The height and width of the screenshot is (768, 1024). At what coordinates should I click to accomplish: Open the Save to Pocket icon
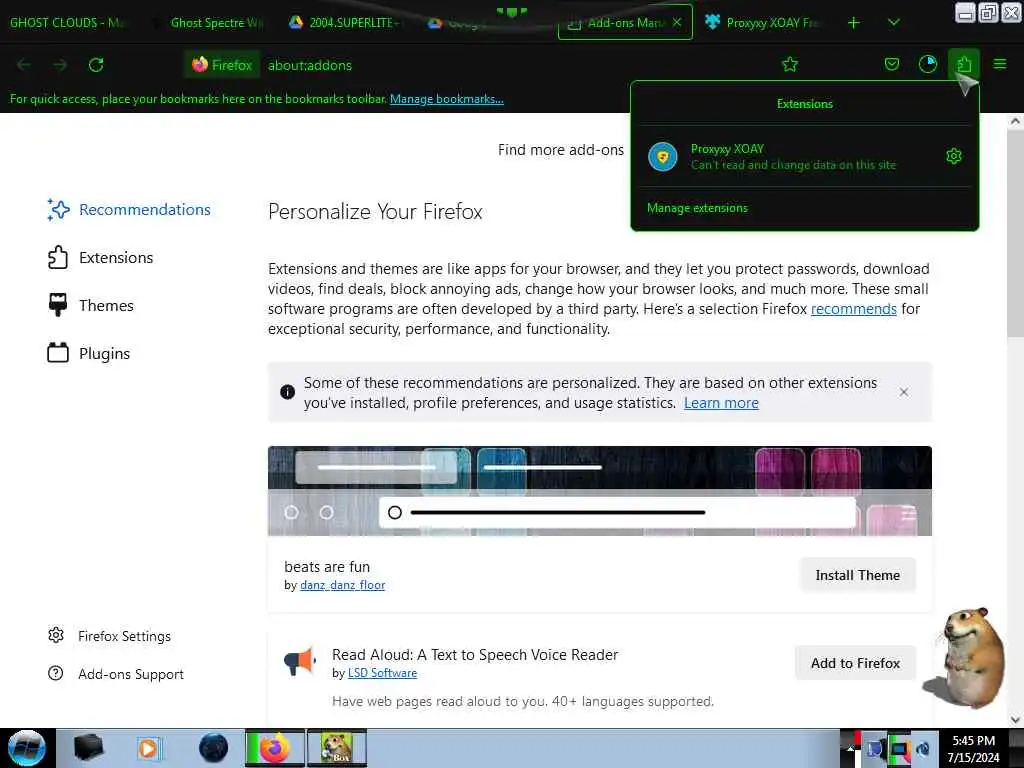pos(891,64)
